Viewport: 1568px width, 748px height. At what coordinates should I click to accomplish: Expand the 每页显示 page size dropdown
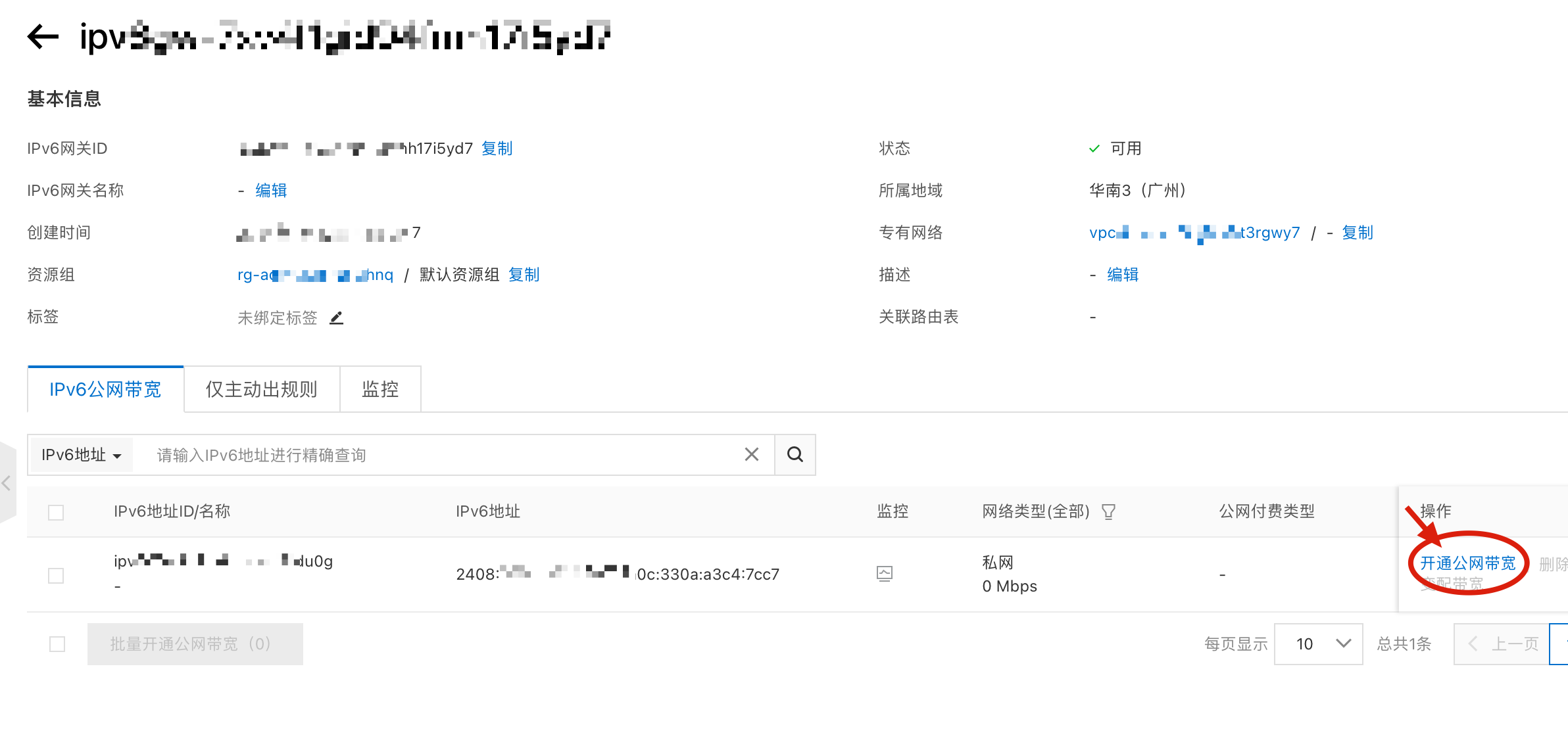click(1319, 644)
